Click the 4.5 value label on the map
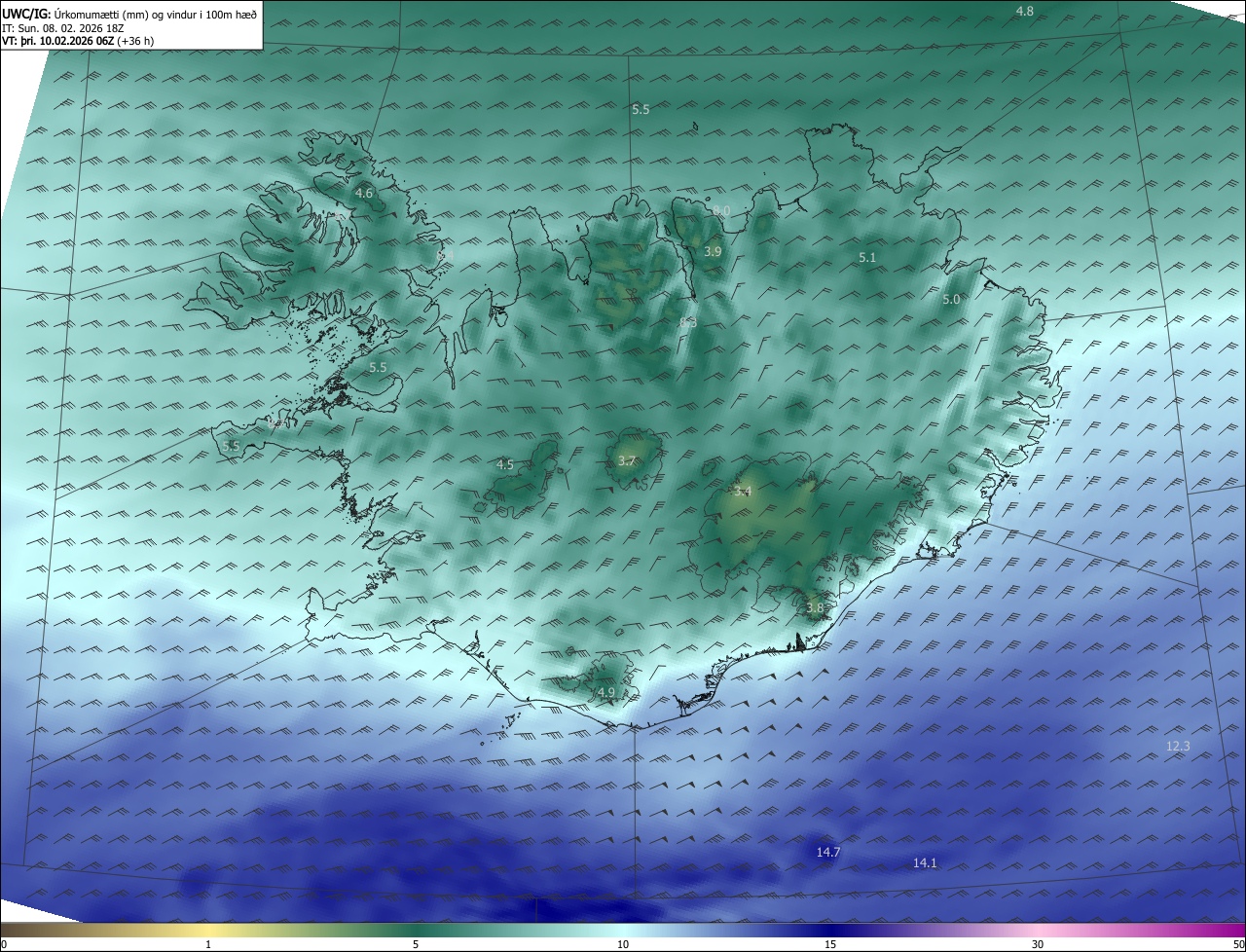 click(x=505, y=465)
